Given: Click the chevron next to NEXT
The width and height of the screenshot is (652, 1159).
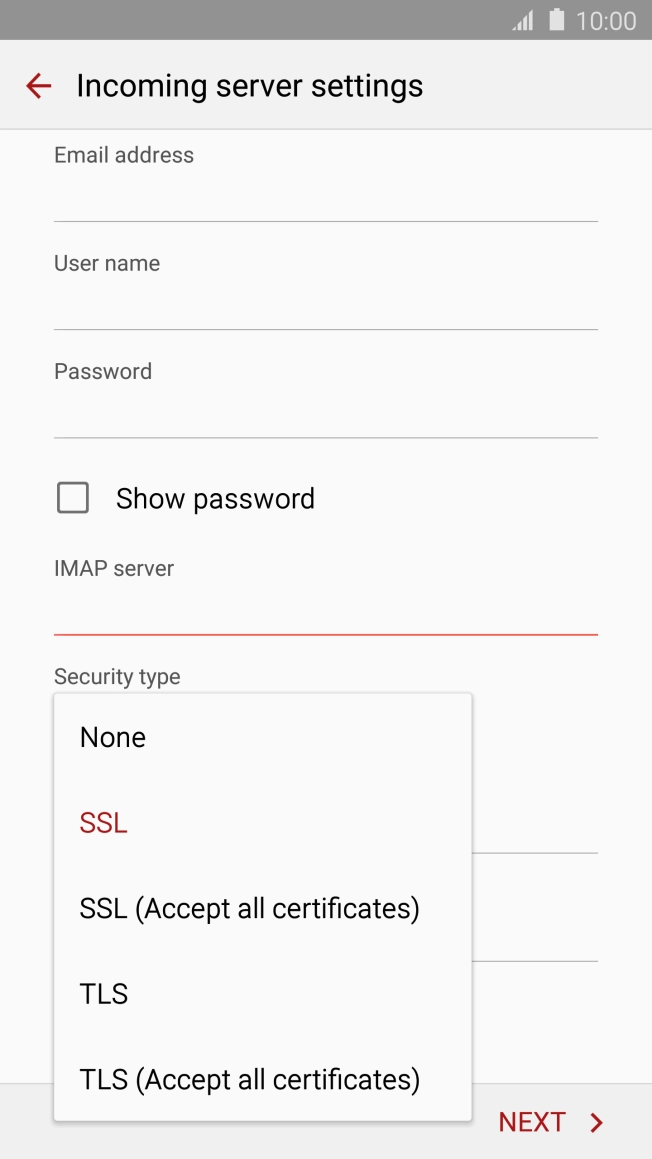Looking at the screenshot, I should [x=597, y=1122].
